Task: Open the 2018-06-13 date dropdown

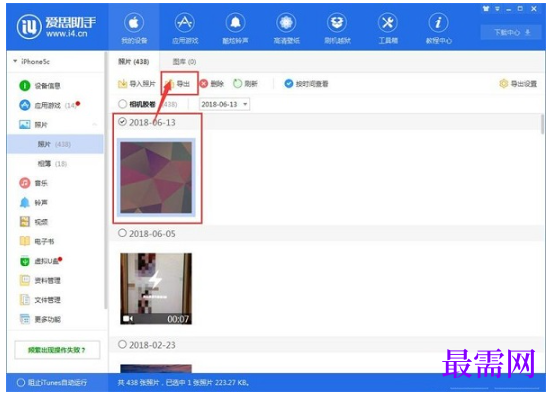Action: coord(224,104)
